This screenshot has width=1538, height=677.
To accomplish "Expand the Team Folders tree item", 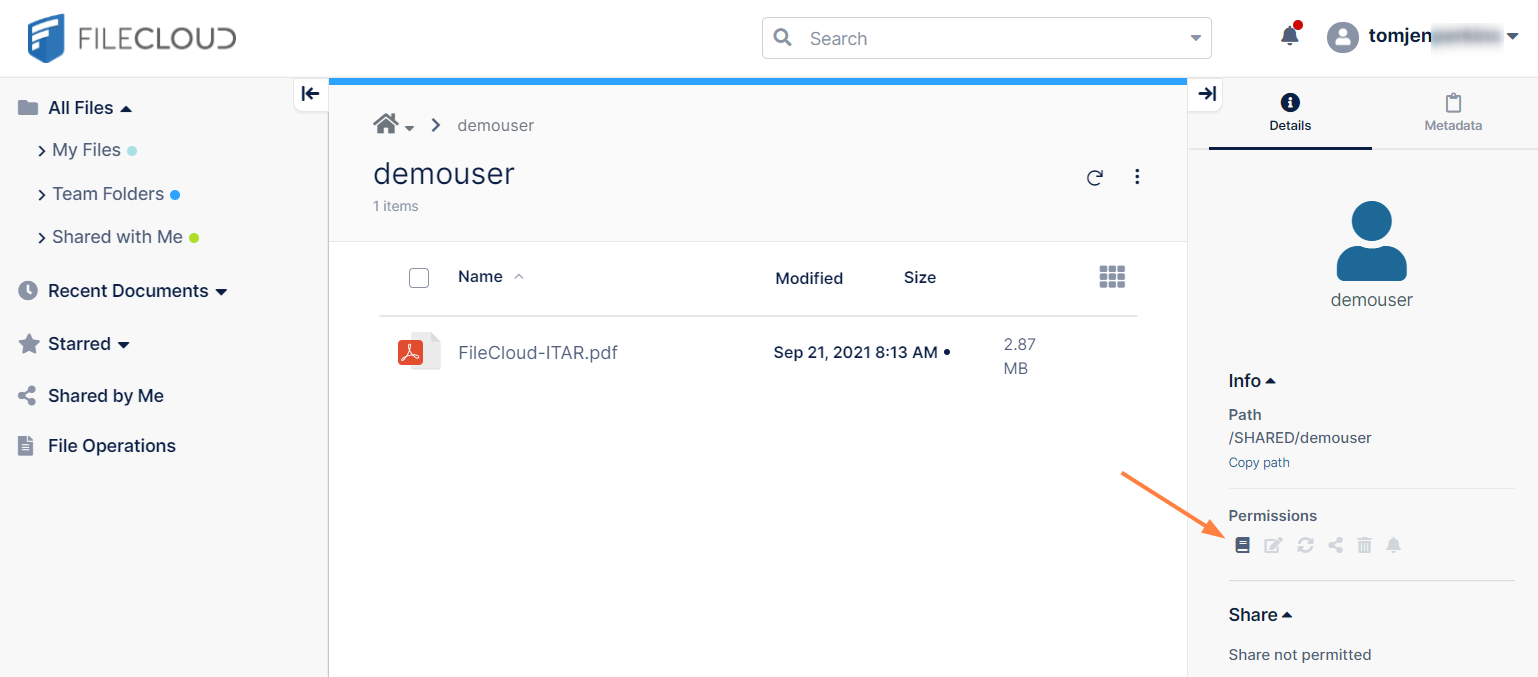I will pos(42,195).
